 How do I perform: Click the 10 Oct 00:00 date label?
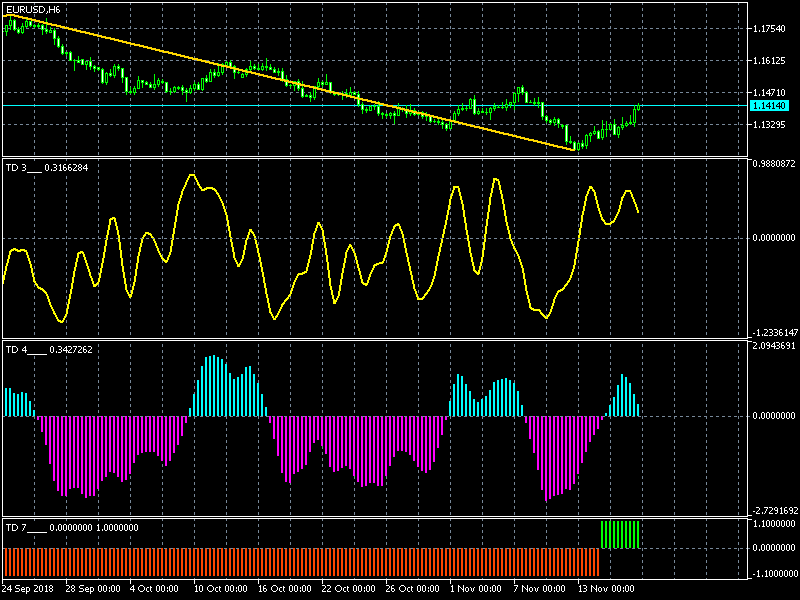pos(220,588)
